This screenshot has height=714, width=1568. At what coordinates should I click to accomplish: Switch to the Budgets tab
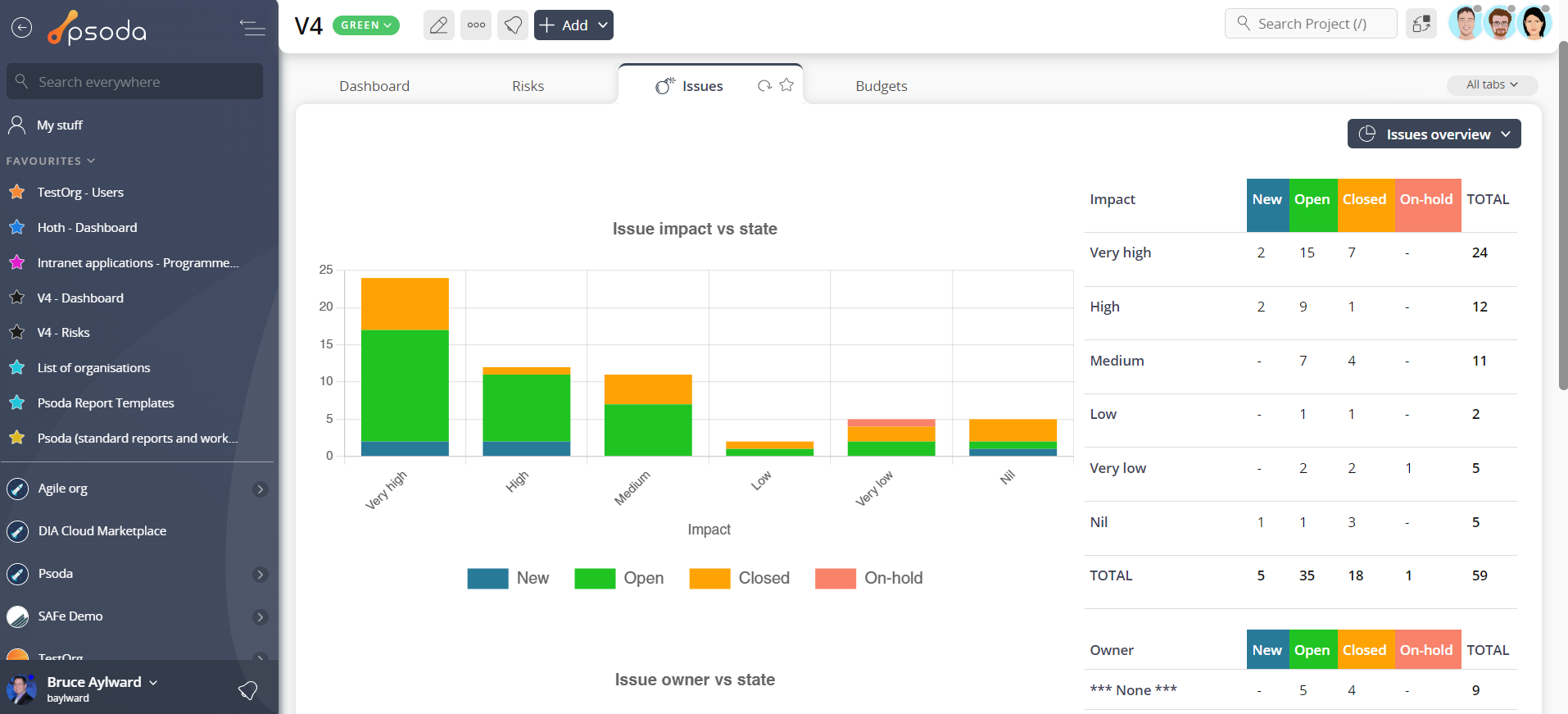point(881,86)
